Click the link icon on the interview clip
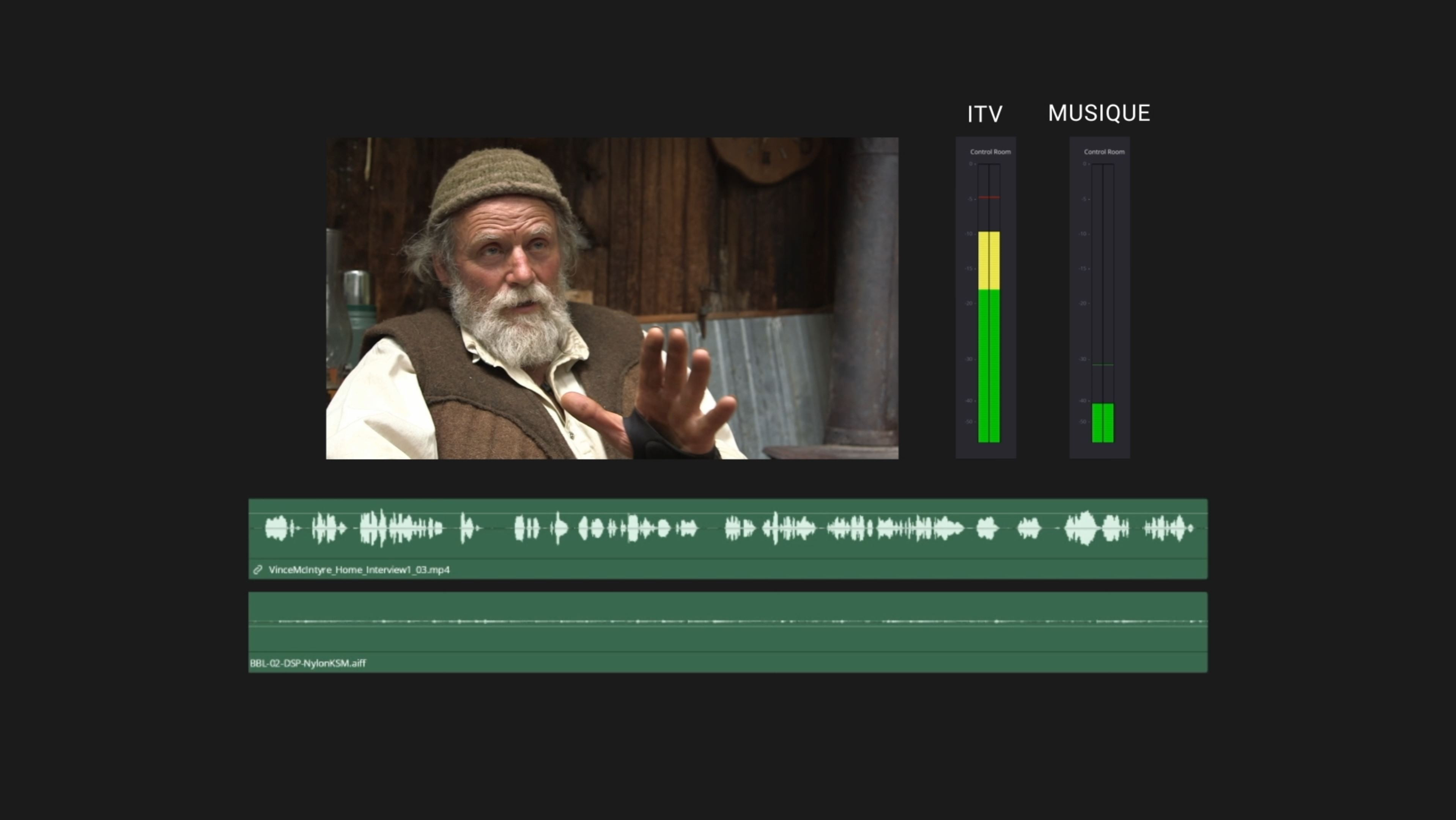Screen dimensions: 1456x820 pyautogui.click(x=257, y=569)
